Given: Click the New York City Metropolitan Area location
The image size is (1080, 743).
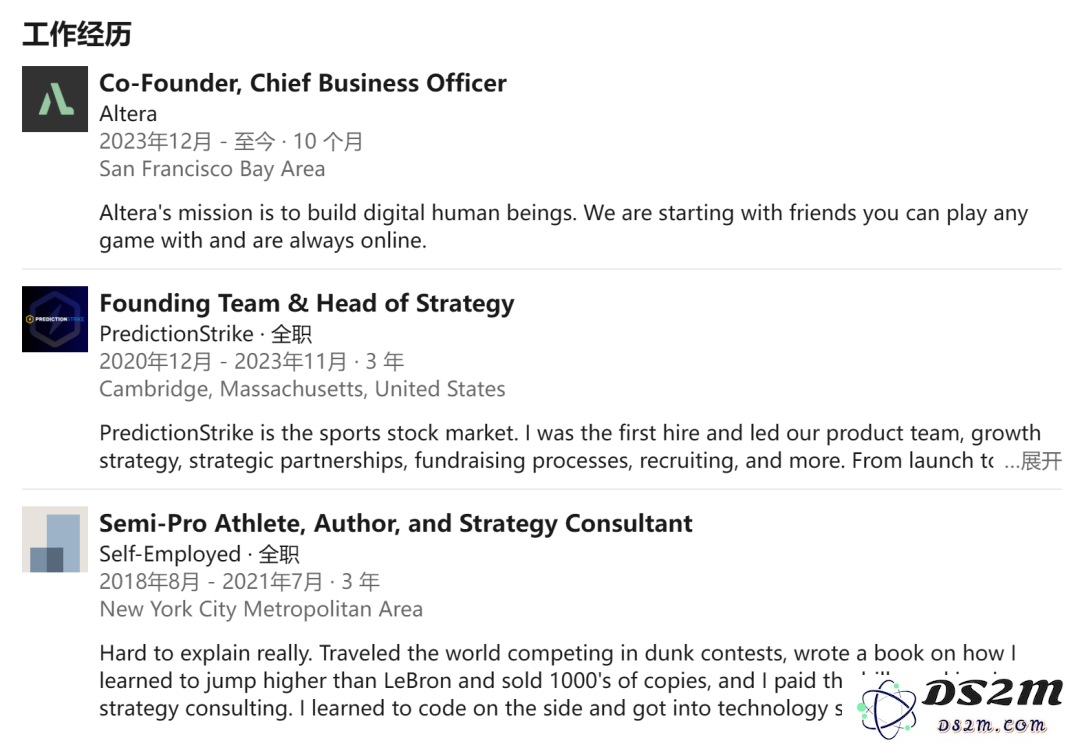Looking at the screenshot, I should [261, 609].
